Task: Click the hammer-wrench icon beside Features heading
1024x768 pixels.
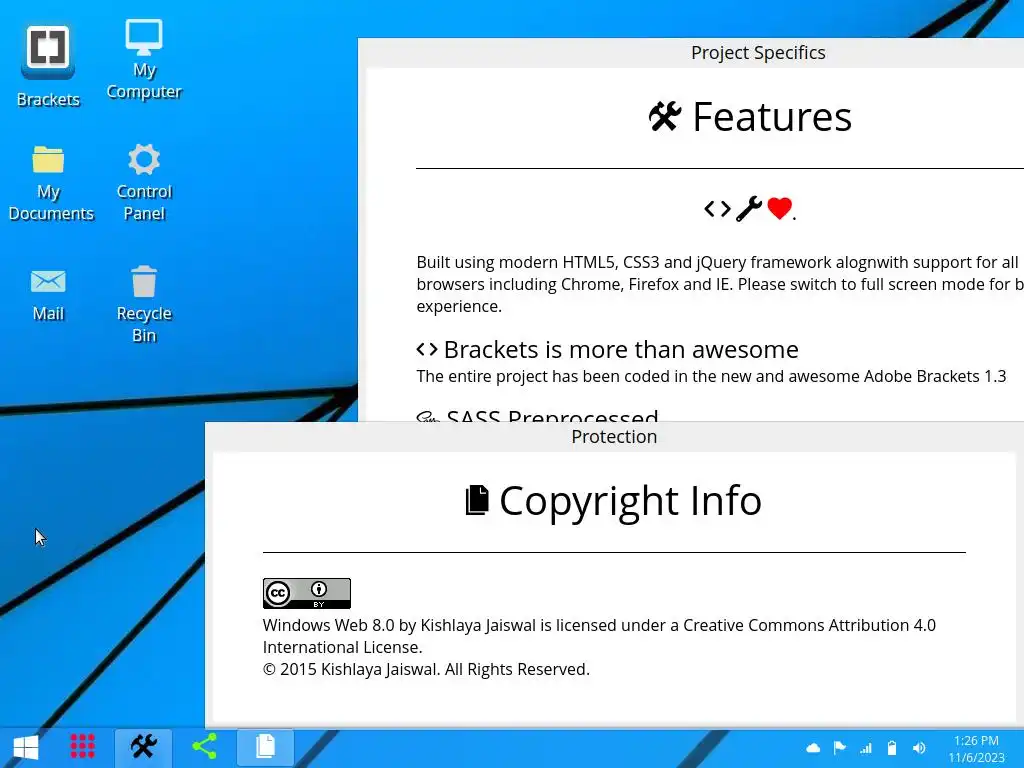Action: [665, 117]
